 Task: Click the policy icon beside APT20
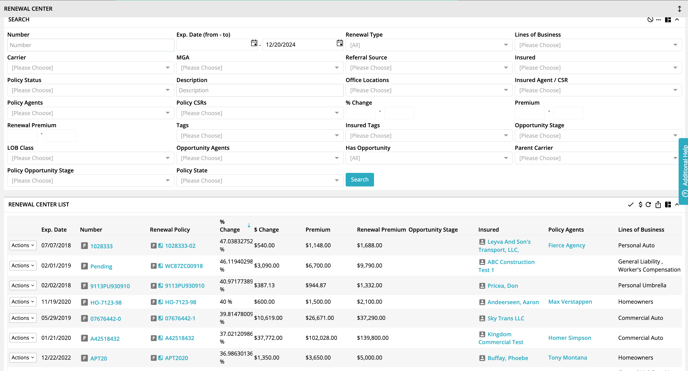click(84, 358)
